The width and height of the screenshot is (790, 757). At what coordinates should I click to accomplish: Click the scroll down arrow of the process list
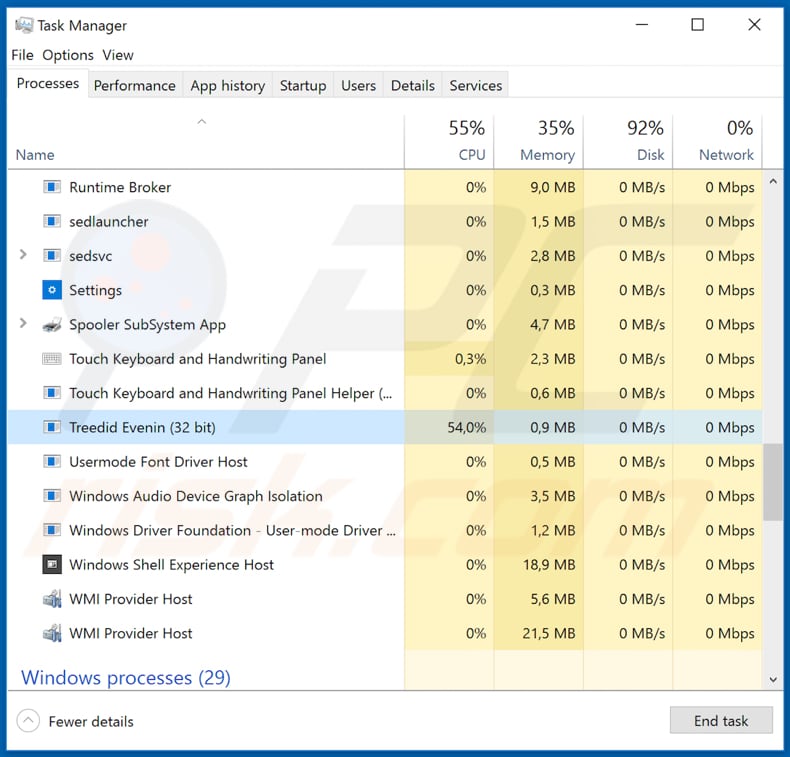click(773, 680)
